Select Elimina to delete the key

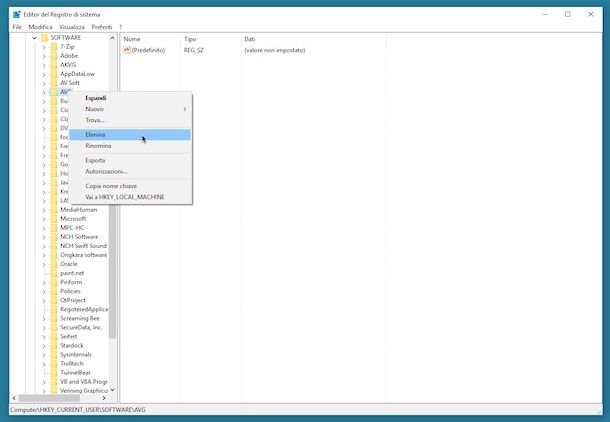tap(130, 135)
